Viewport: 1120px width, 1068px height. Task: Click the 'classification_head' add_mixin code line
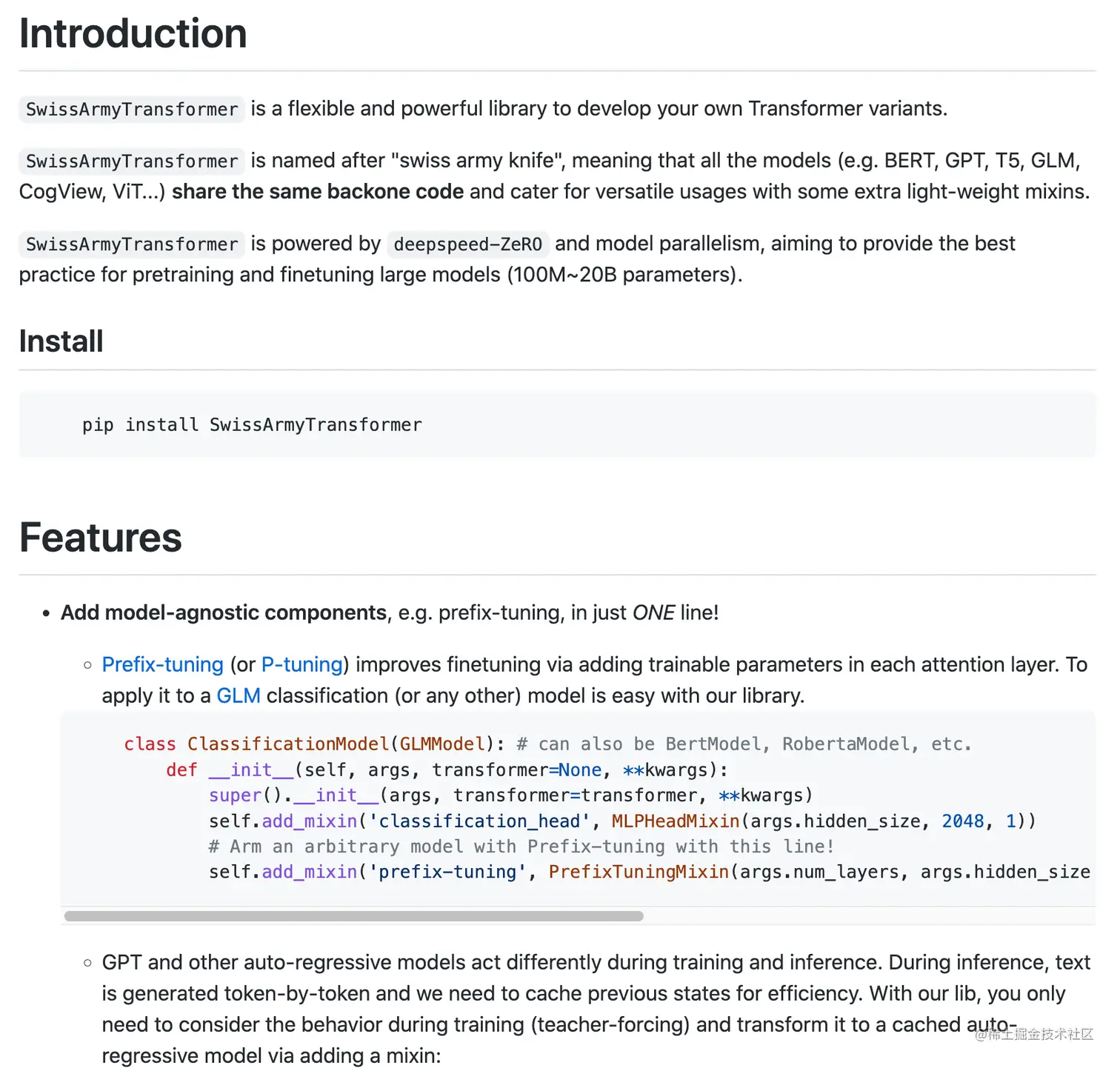[x=622, y=821]
